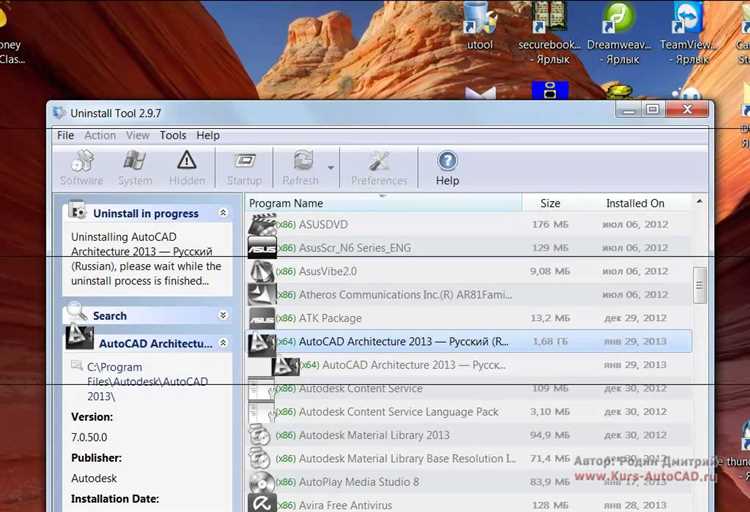Click the 176 МБ size cell
750x512 pixels.
pyautogui.click(x=550, y=224)
